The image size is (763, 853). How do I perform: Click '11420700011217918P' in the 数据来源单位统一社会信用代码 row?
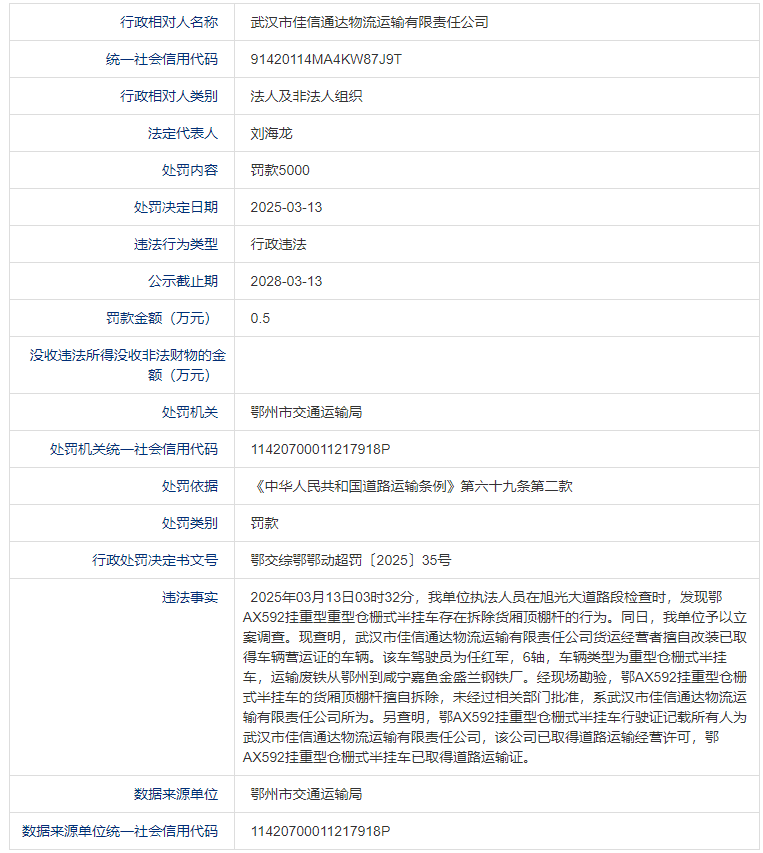click(x=320, y=831)
